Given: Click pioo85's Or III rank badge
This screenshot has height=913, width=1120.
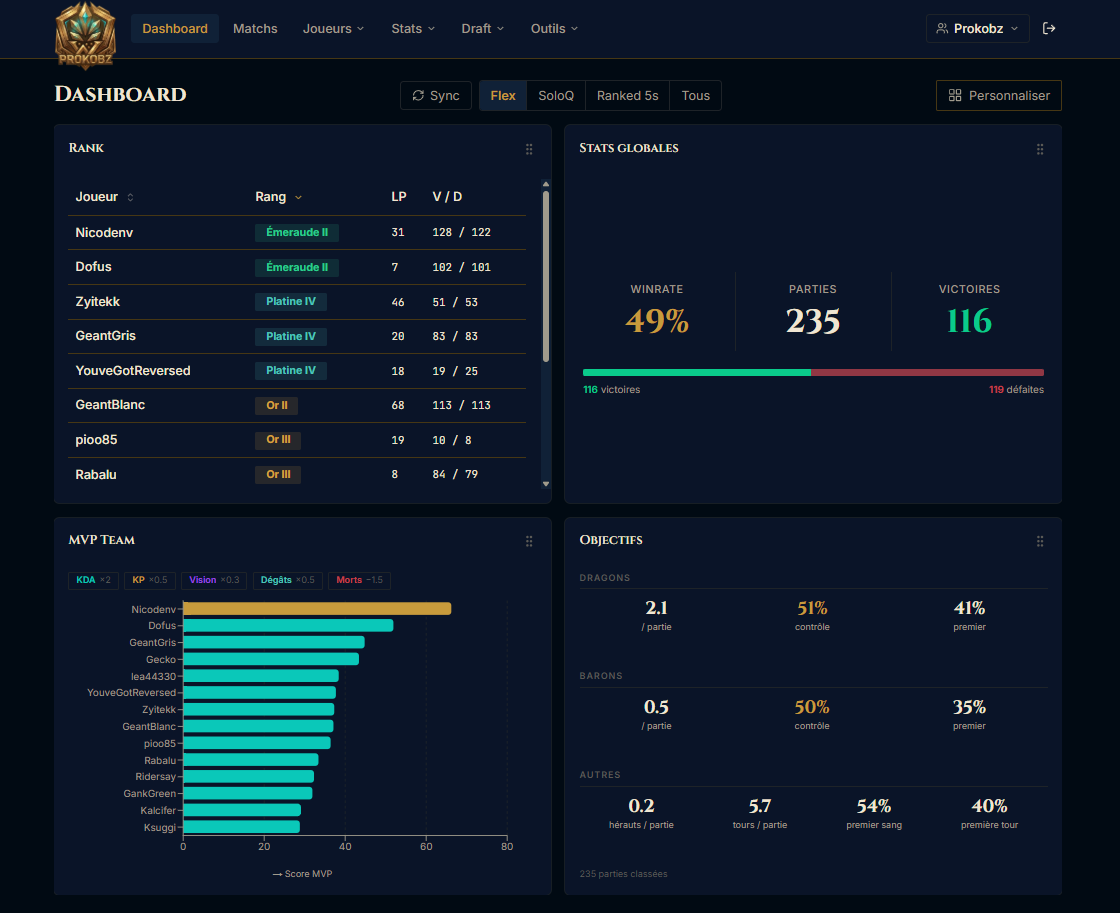Looking at the screenshot, I should (x=278, y=440).
